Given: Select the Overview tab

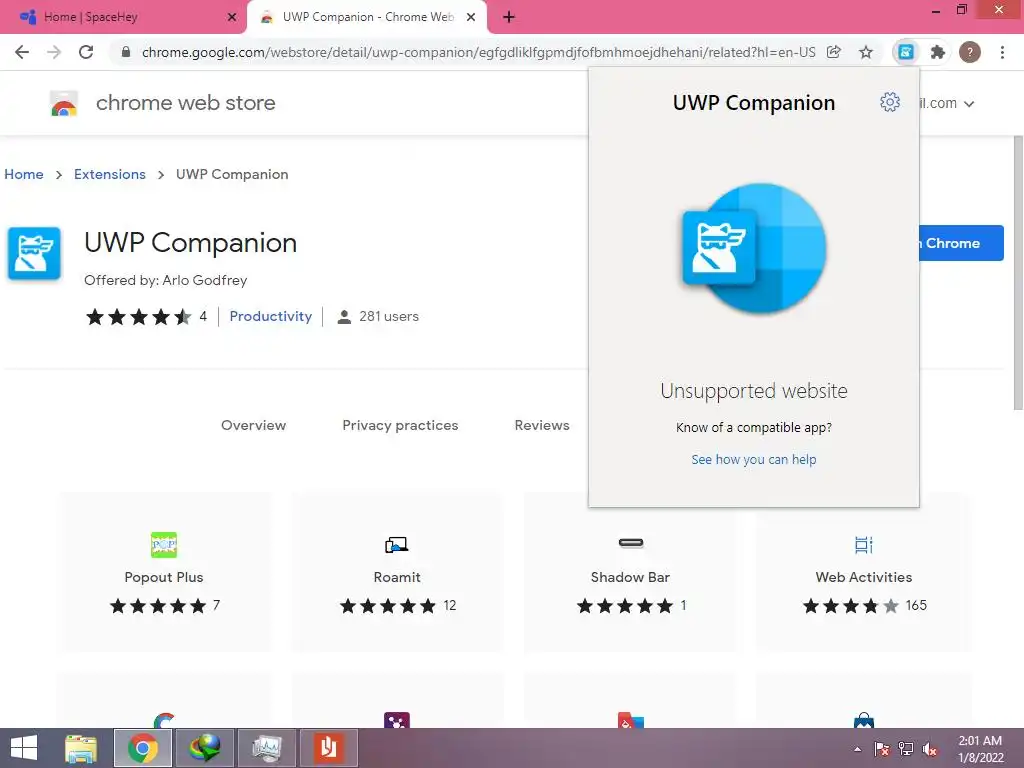Looking at the screenshot, I should 253,425.
